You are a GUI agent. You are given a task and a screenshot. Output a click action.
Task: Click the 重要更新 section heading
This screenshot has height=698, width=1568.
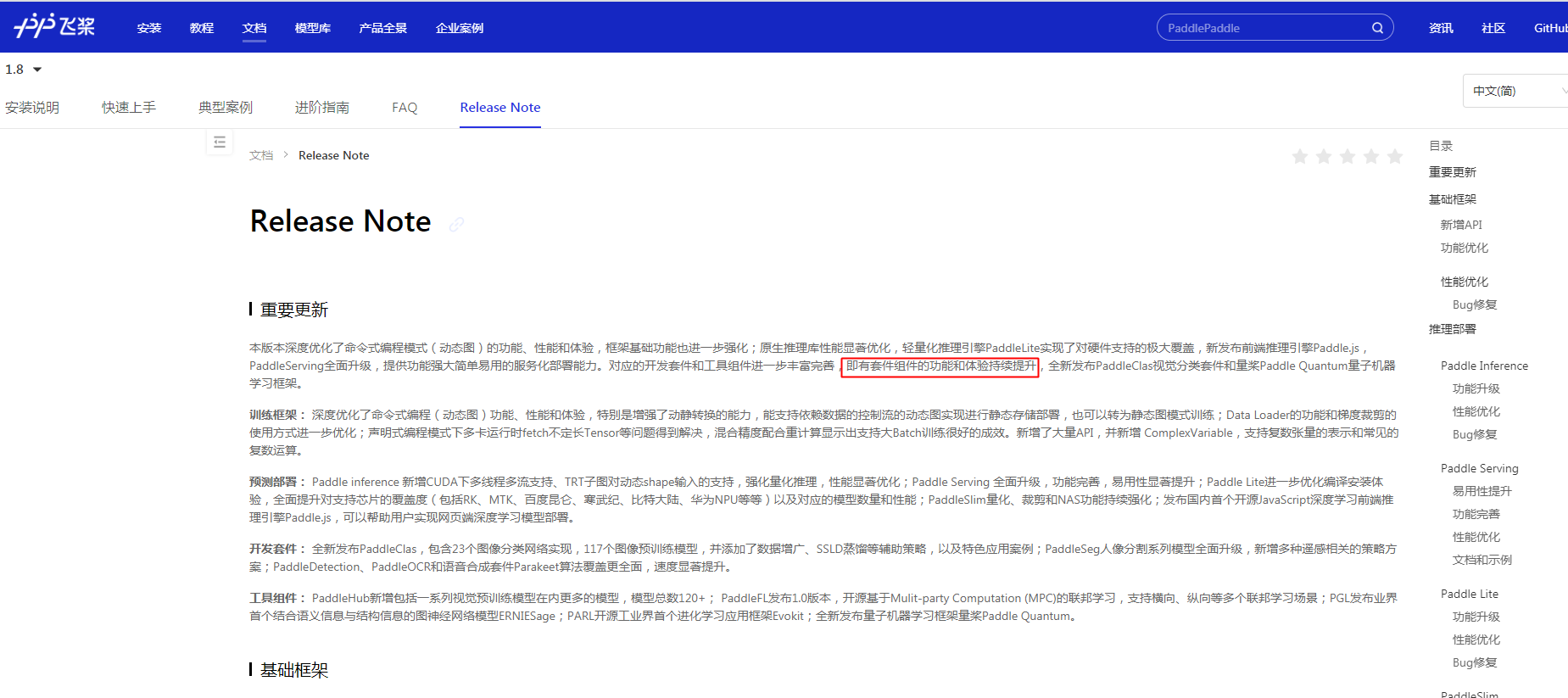[x=294, y=310]
